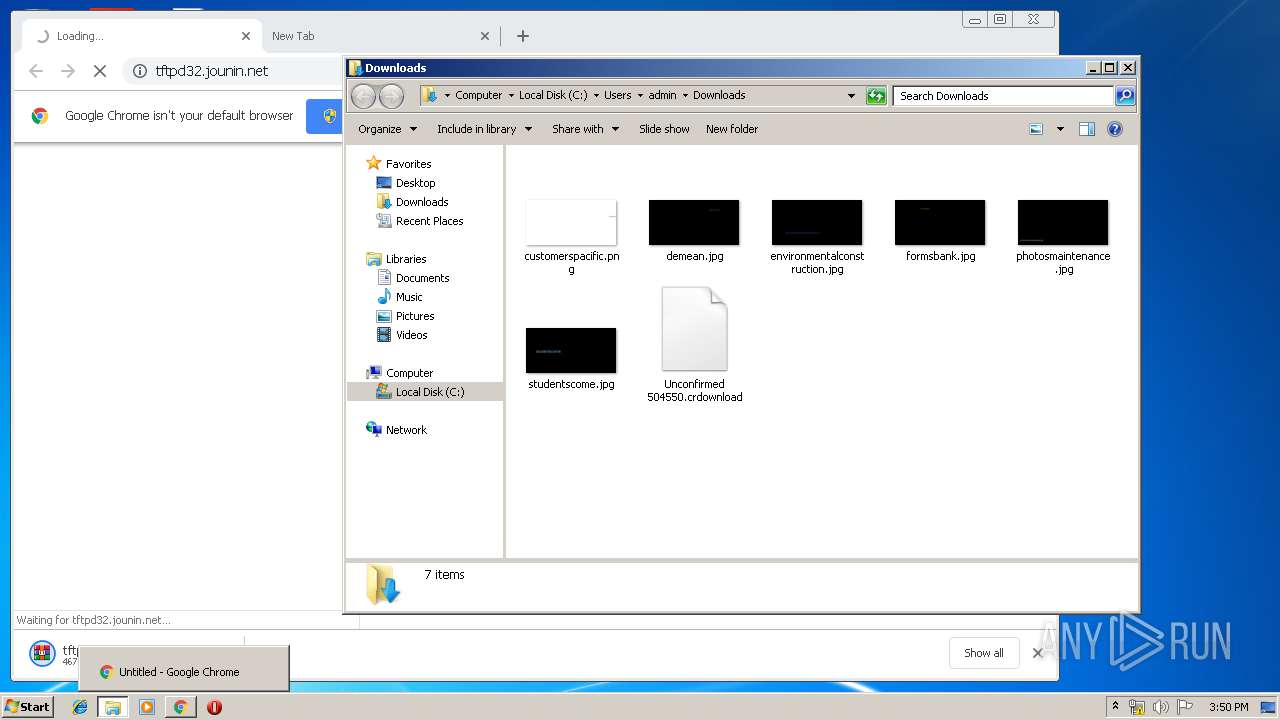Select photosmaintenance.jpg thumbnail

pos(1063,222)
